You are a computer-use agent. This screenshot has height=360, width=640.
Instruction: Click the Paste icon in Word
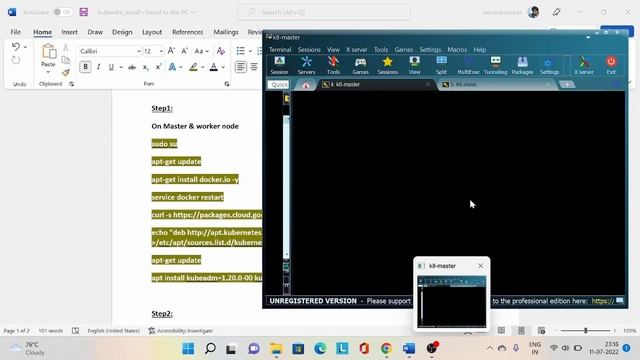click(x=48, y=52)
